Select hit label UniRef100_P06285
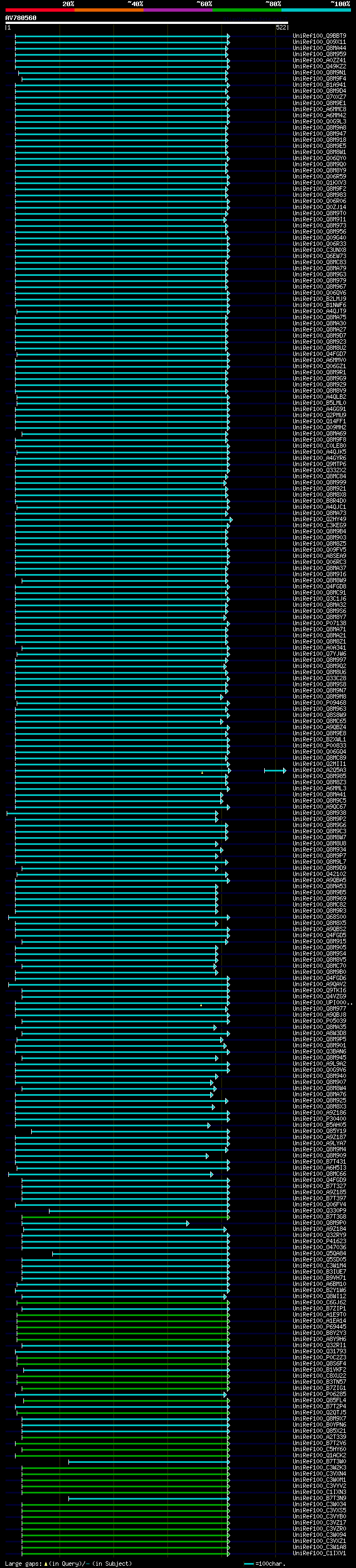 [319, 1394]
